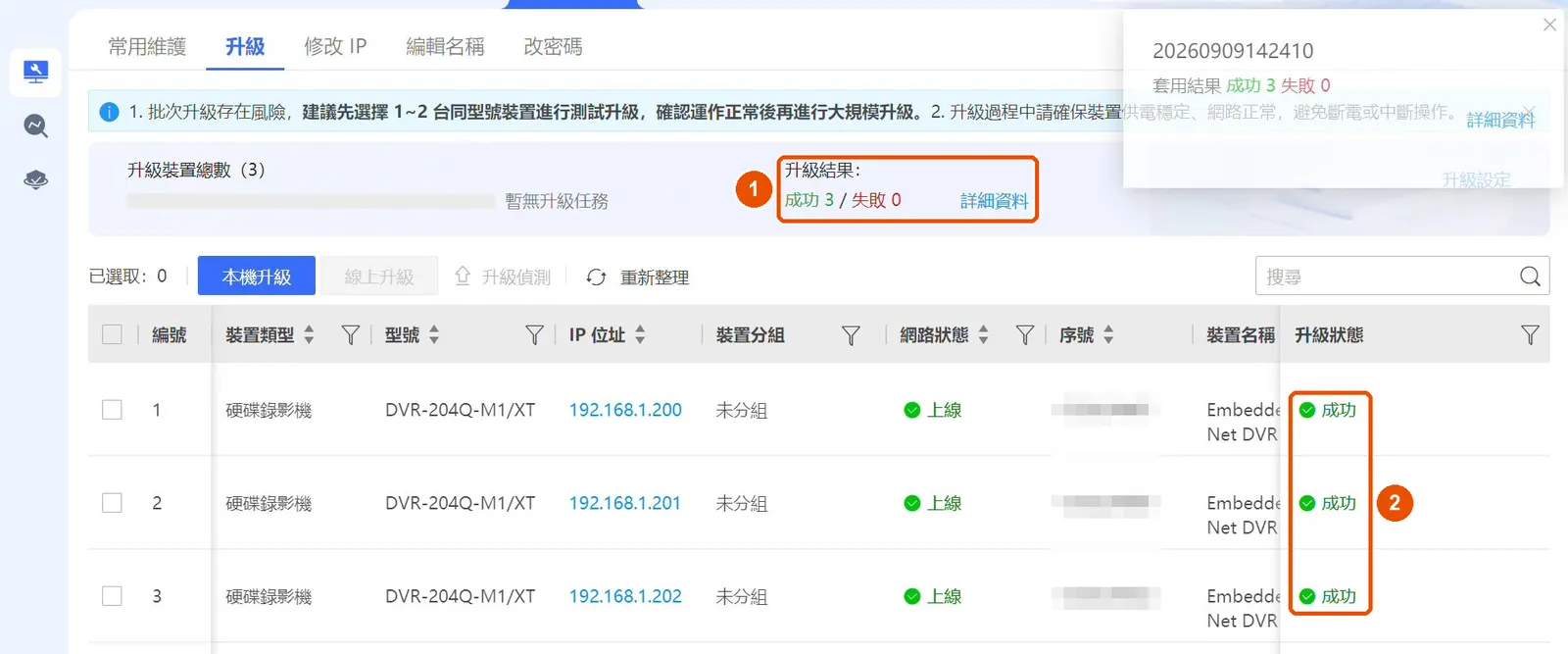
Task: Open the device maintenance sidebar icon
Action: point(35,72)
